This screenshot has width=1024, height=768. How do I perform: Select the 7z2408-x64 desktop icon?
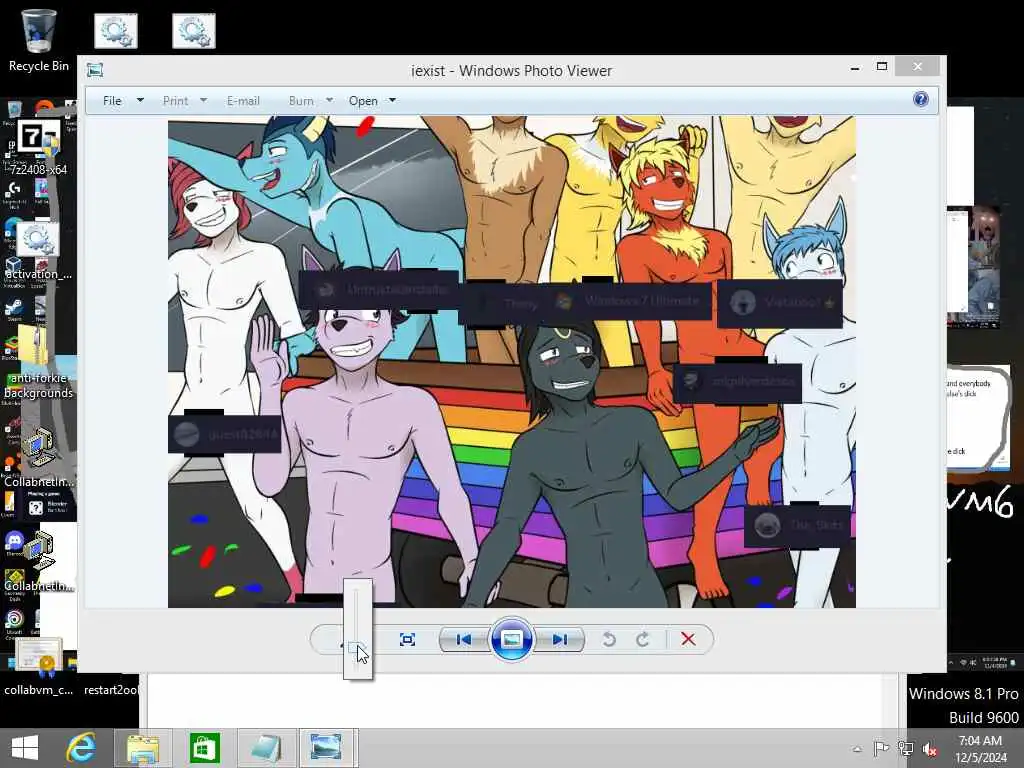tap(39, 148)
